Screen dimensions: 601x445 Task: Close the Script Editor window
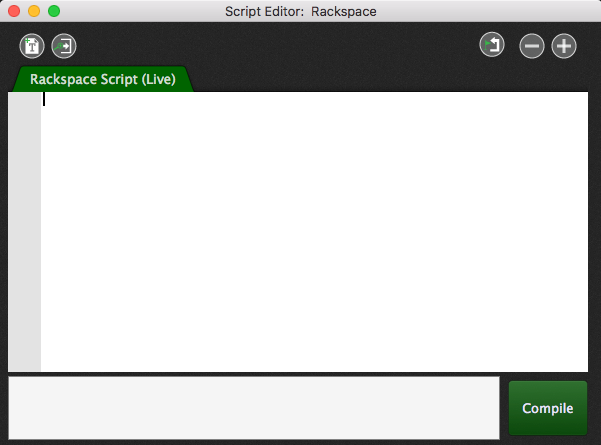[x=14, y=11]
